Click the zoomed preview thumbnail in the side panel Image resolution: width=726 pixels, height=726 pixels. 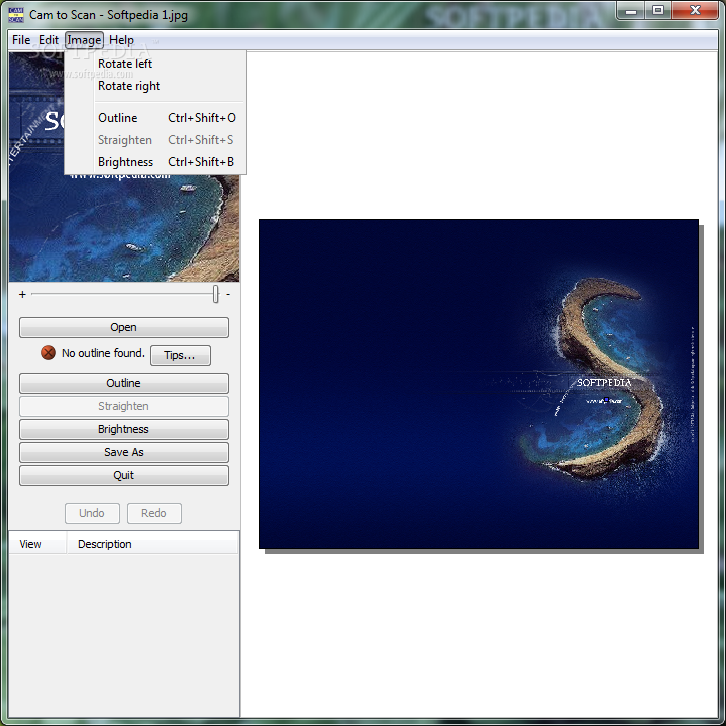pos(124,167)
